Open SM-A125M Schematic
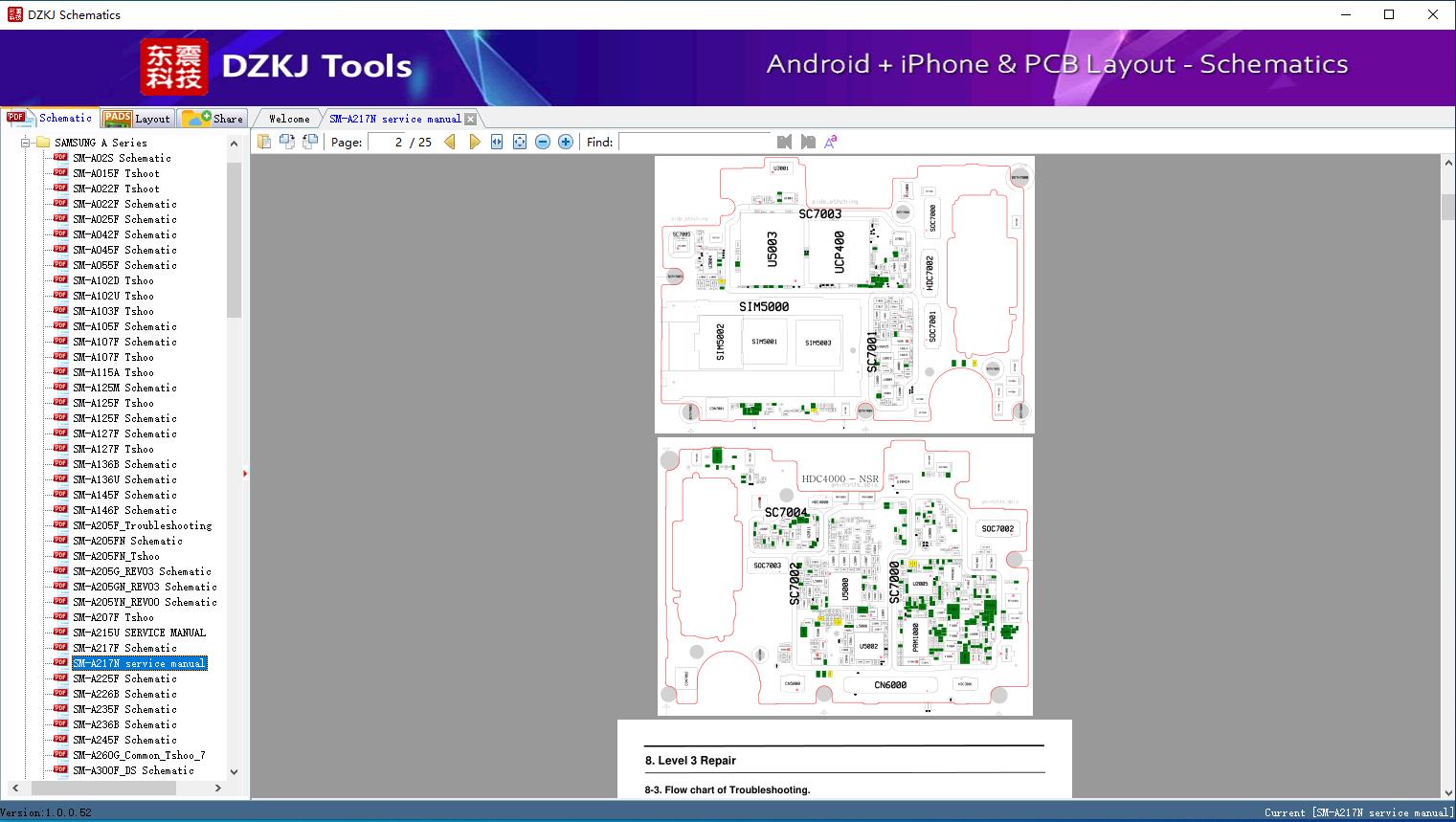This screenshot has width=1456, height=822. 124,388
